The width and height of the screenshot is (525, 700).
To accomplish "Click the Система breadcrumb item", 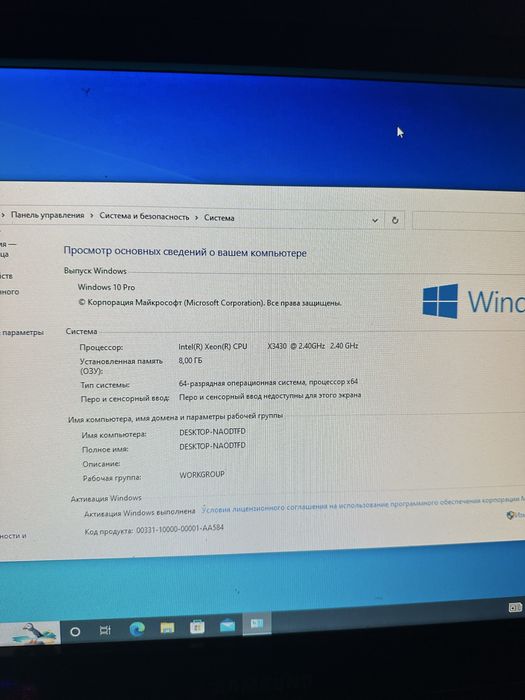I will click(x=219, y=218).
